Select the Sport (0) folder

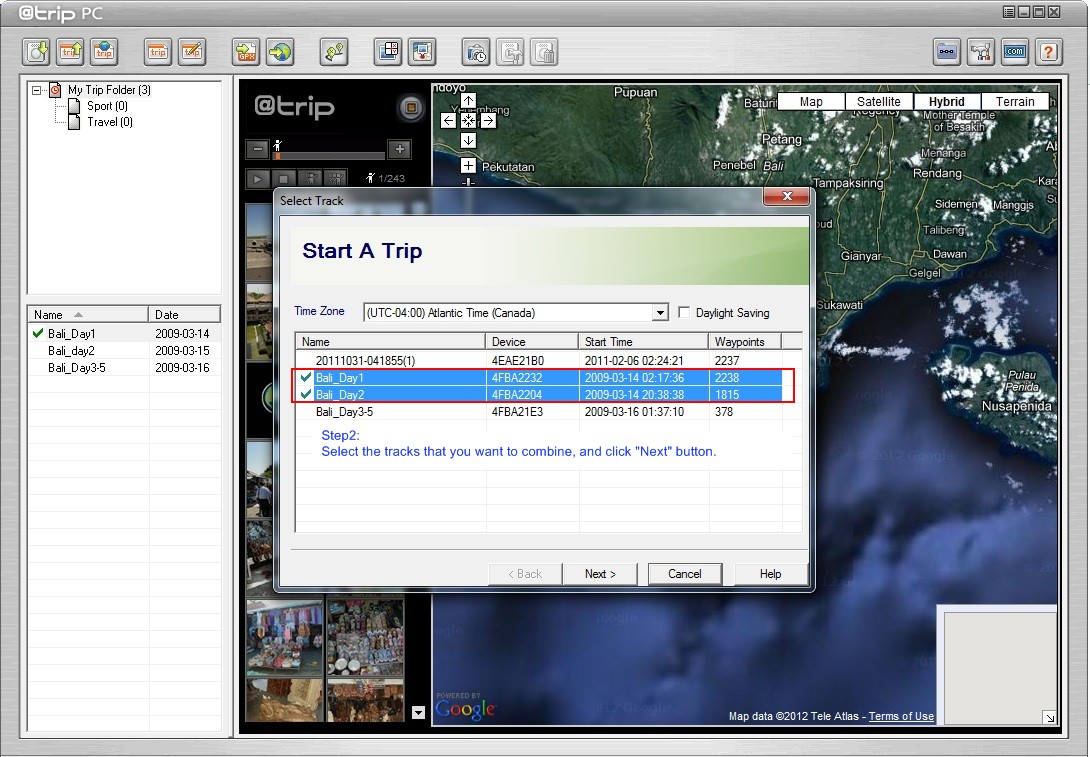click(107, 106)
